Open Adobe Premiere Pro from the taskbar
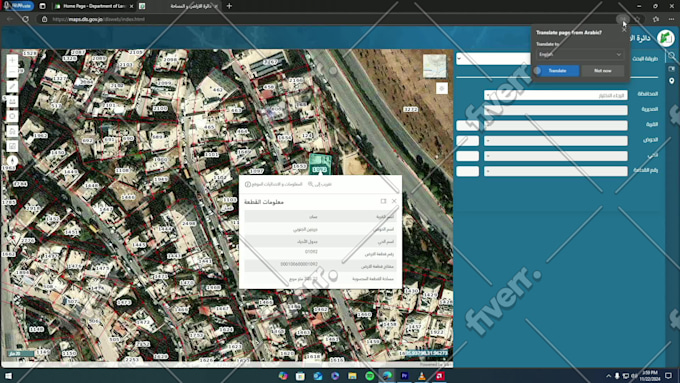This screenshot has width=680, height=383. (x=405, y=376)
